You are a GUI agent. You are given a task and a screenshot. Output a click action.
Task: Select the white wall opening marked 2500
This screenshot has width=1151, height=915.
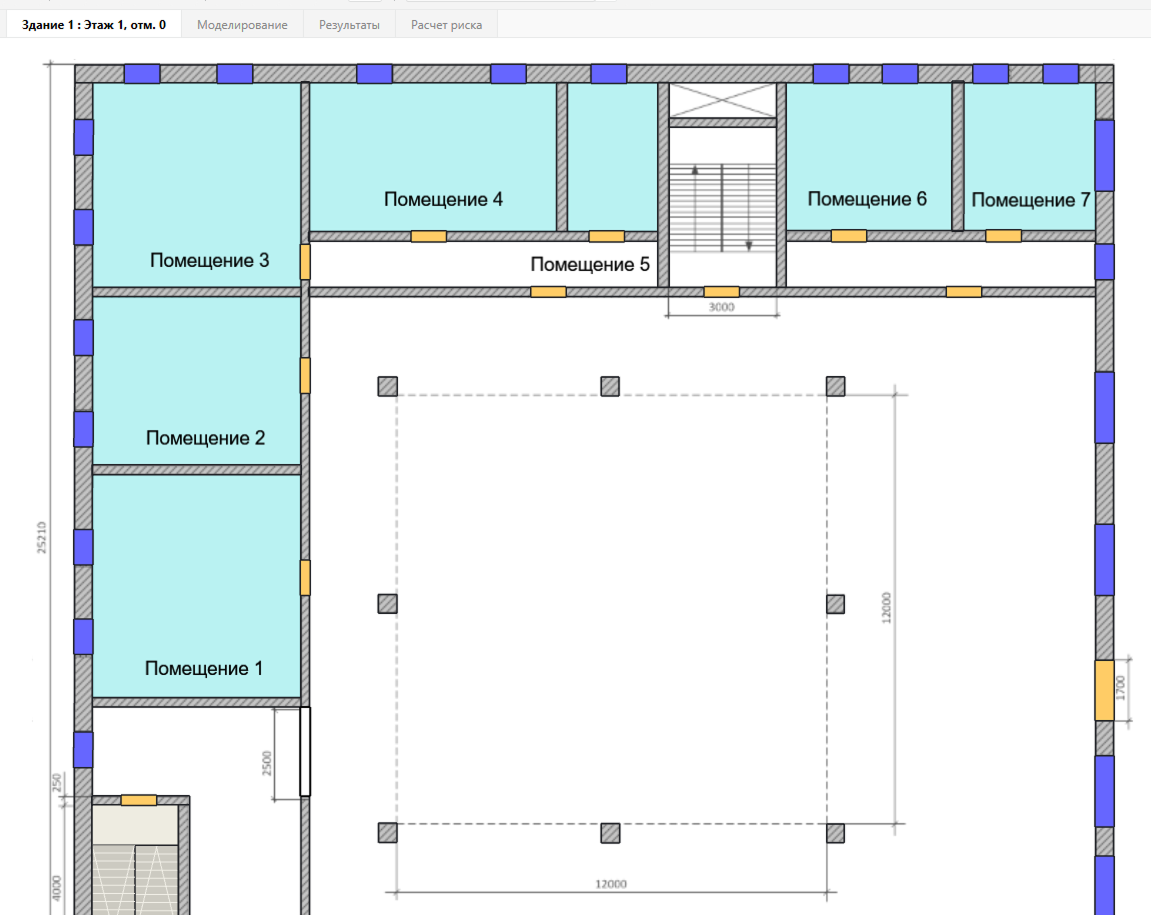coord(305,751)
